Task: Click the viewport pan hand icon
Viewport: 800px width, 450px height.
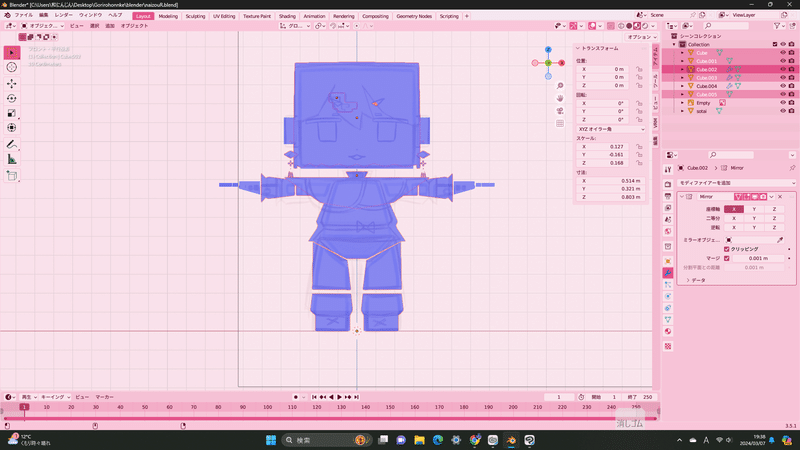Action: [560, 98]
